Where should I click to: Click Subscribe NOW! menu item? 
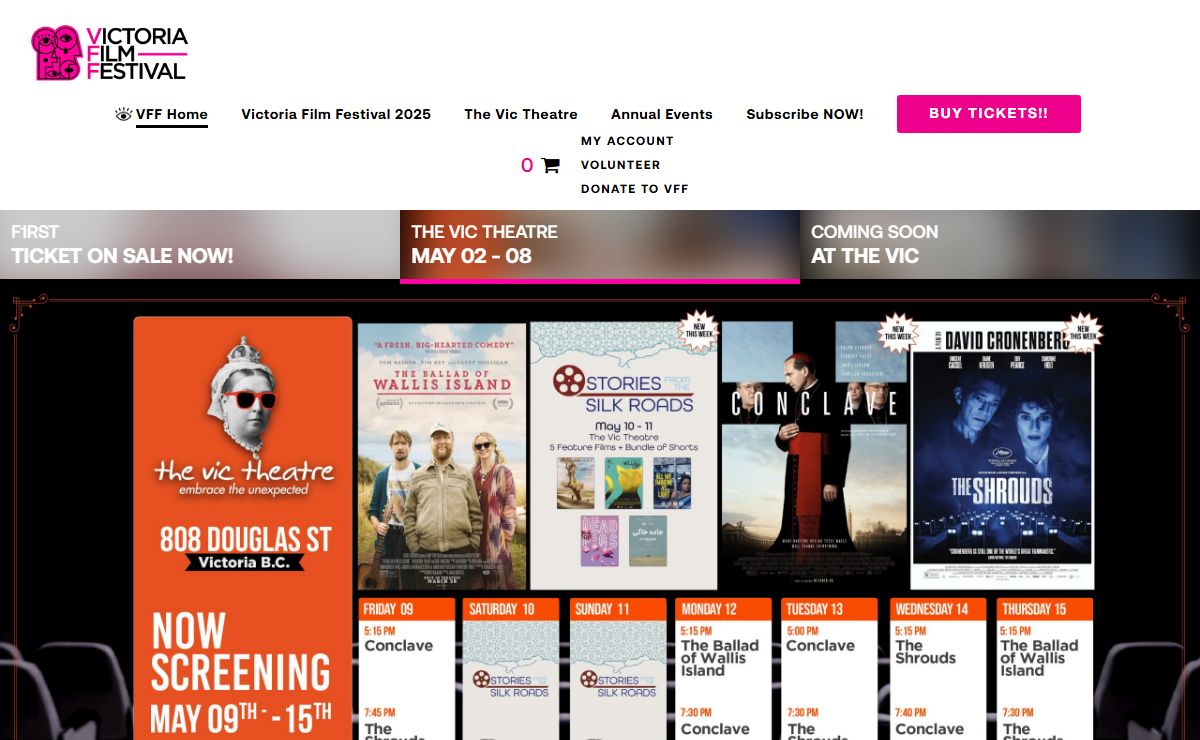805,114
